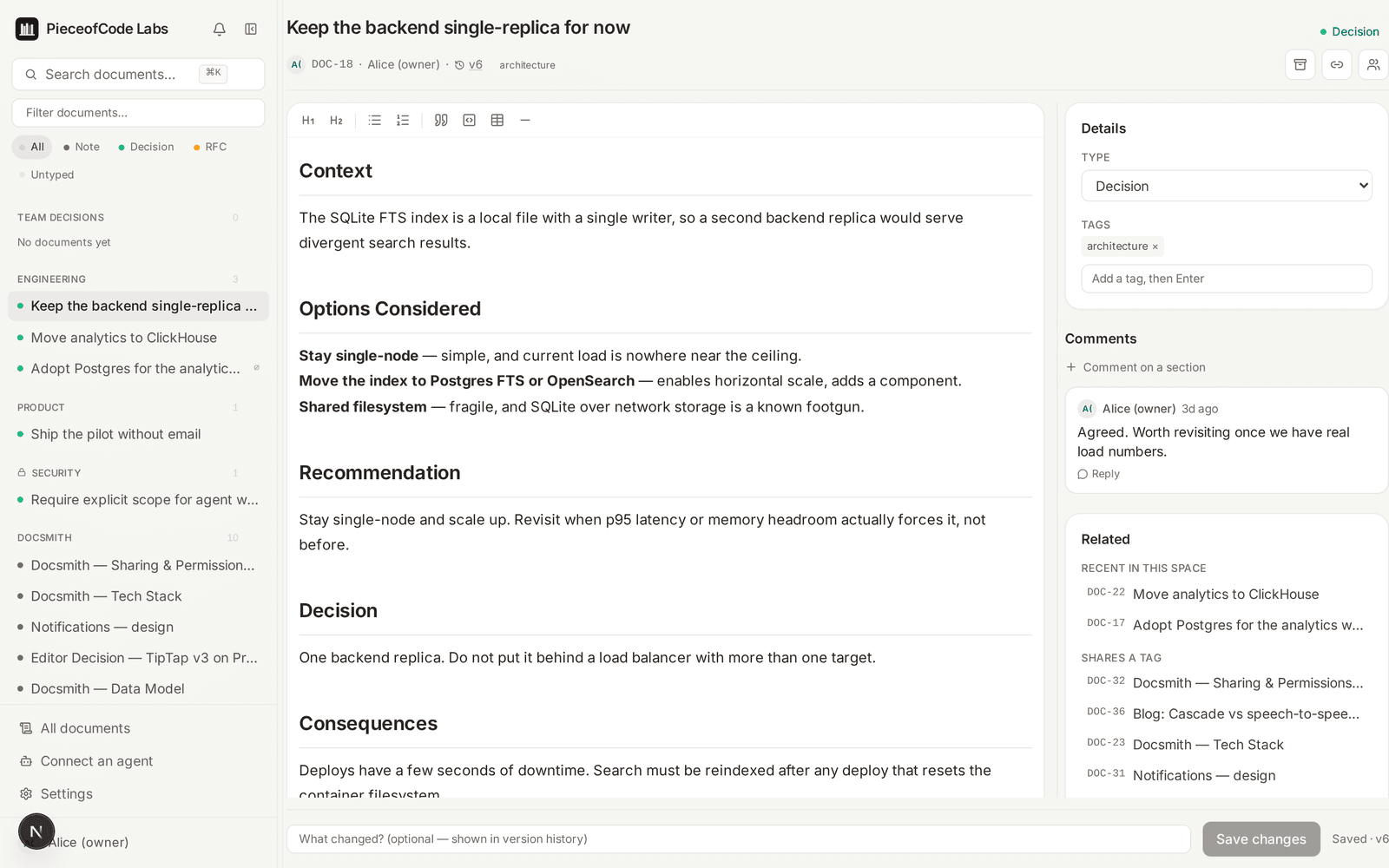Insert a code block

(469, 121)
